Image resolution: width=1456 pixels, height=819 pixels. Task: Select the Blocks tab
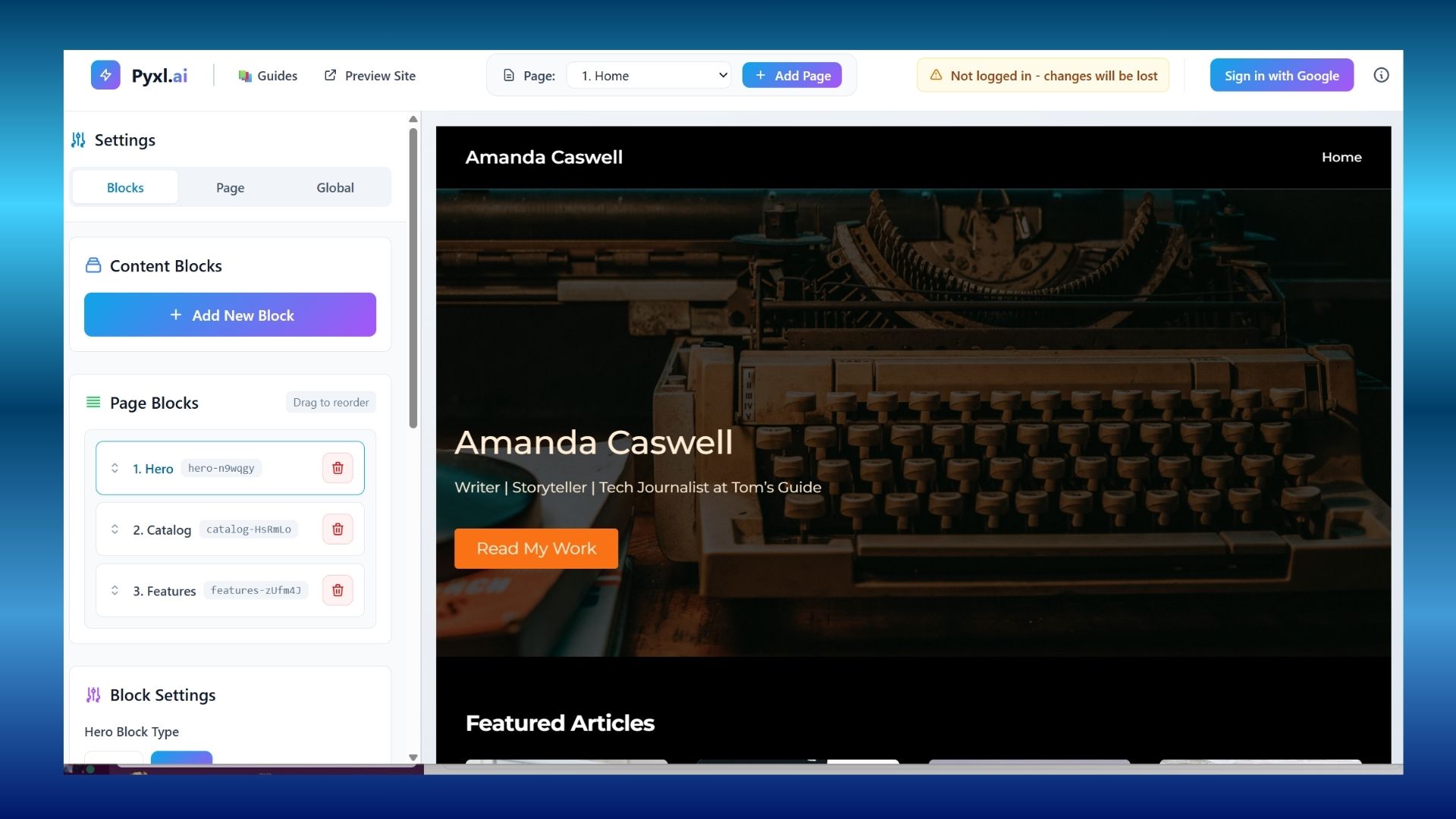point(124,187)
